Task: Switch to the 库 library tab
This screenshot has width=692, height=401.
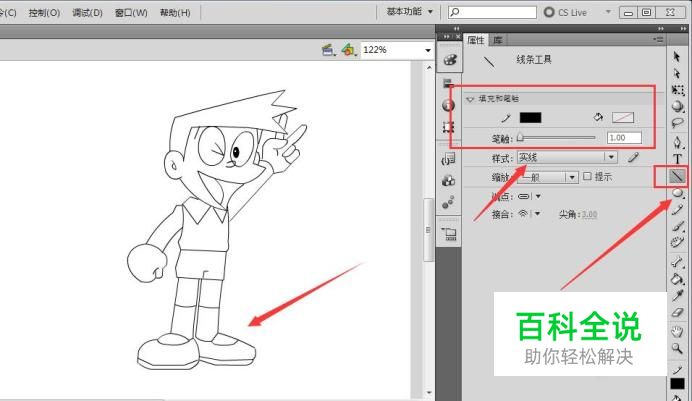Action: (498, 40)
